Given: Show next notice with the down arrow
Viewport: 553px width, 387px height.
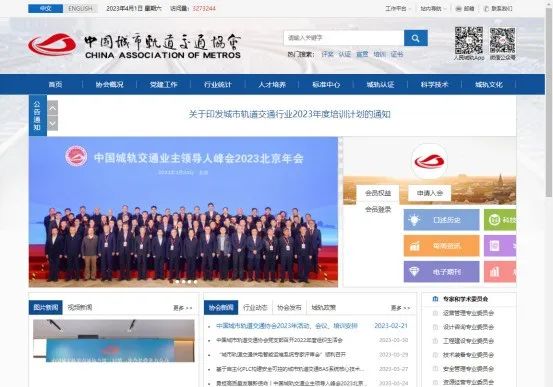Looking at the screenshot, I should pos(52,123).
